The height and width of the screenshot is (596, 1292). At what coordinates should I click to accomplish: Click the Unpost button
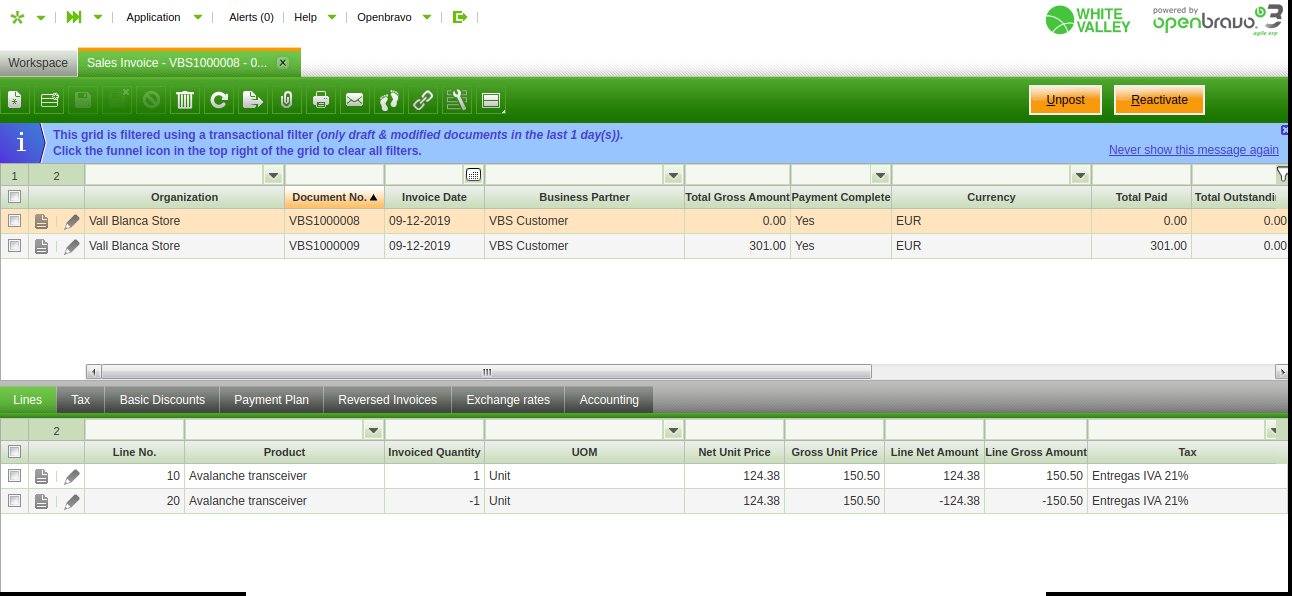pos(1065,100)
